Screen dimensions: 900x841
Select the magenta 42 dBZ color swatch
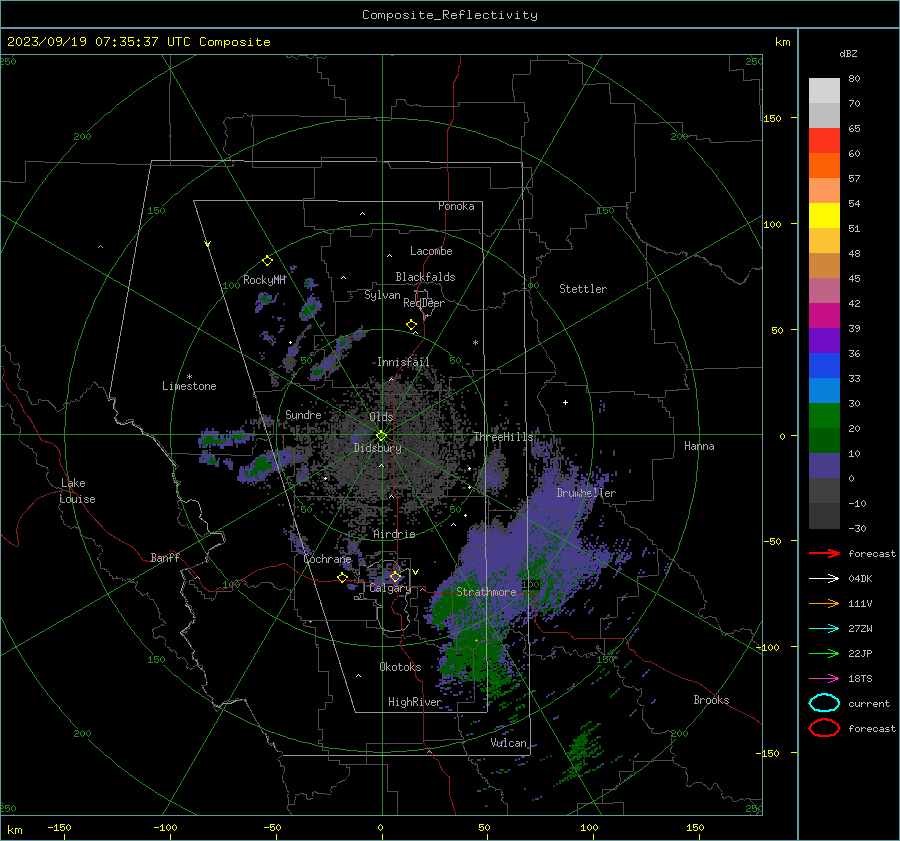click(x=824, y=315)
